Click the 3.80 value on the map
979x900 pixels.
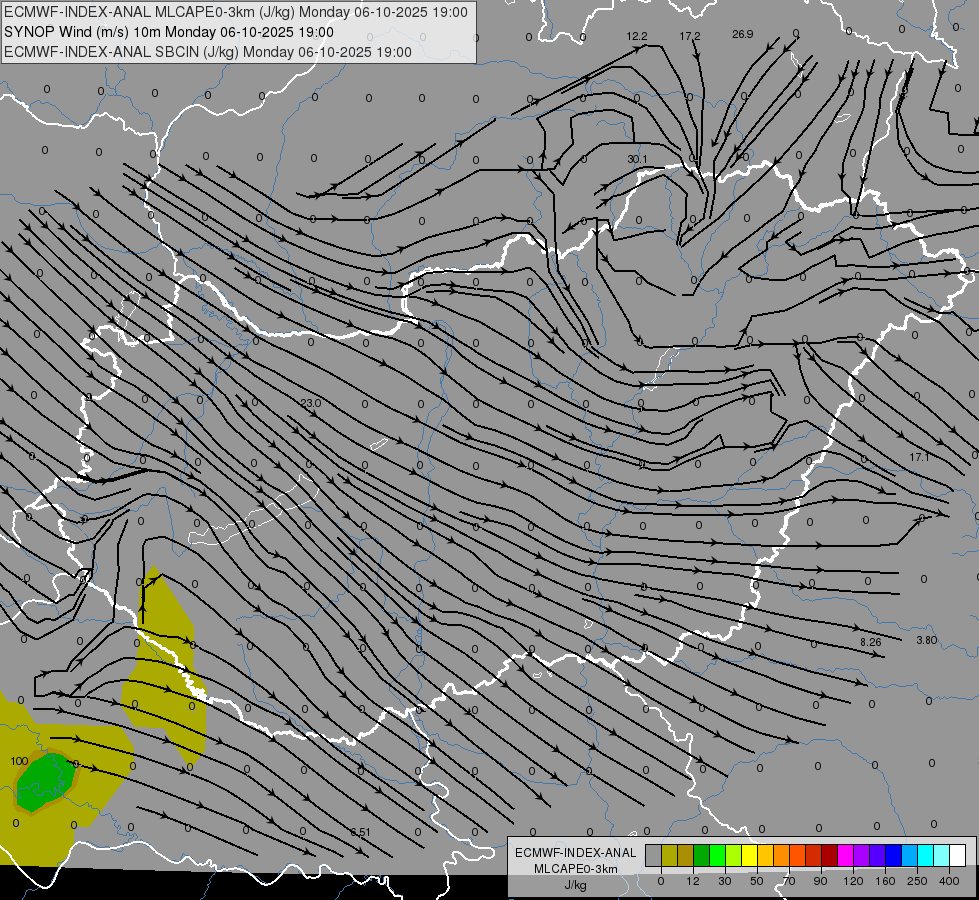click(927, 640)
